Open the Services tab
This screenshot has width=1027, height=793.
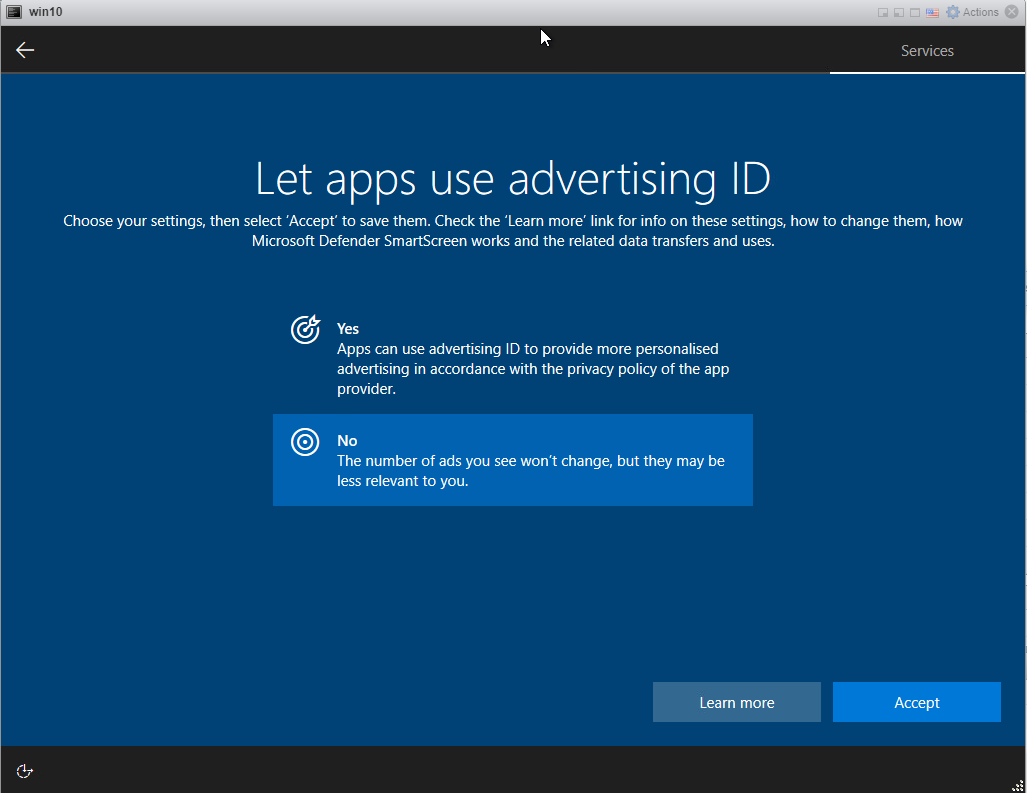927,50
